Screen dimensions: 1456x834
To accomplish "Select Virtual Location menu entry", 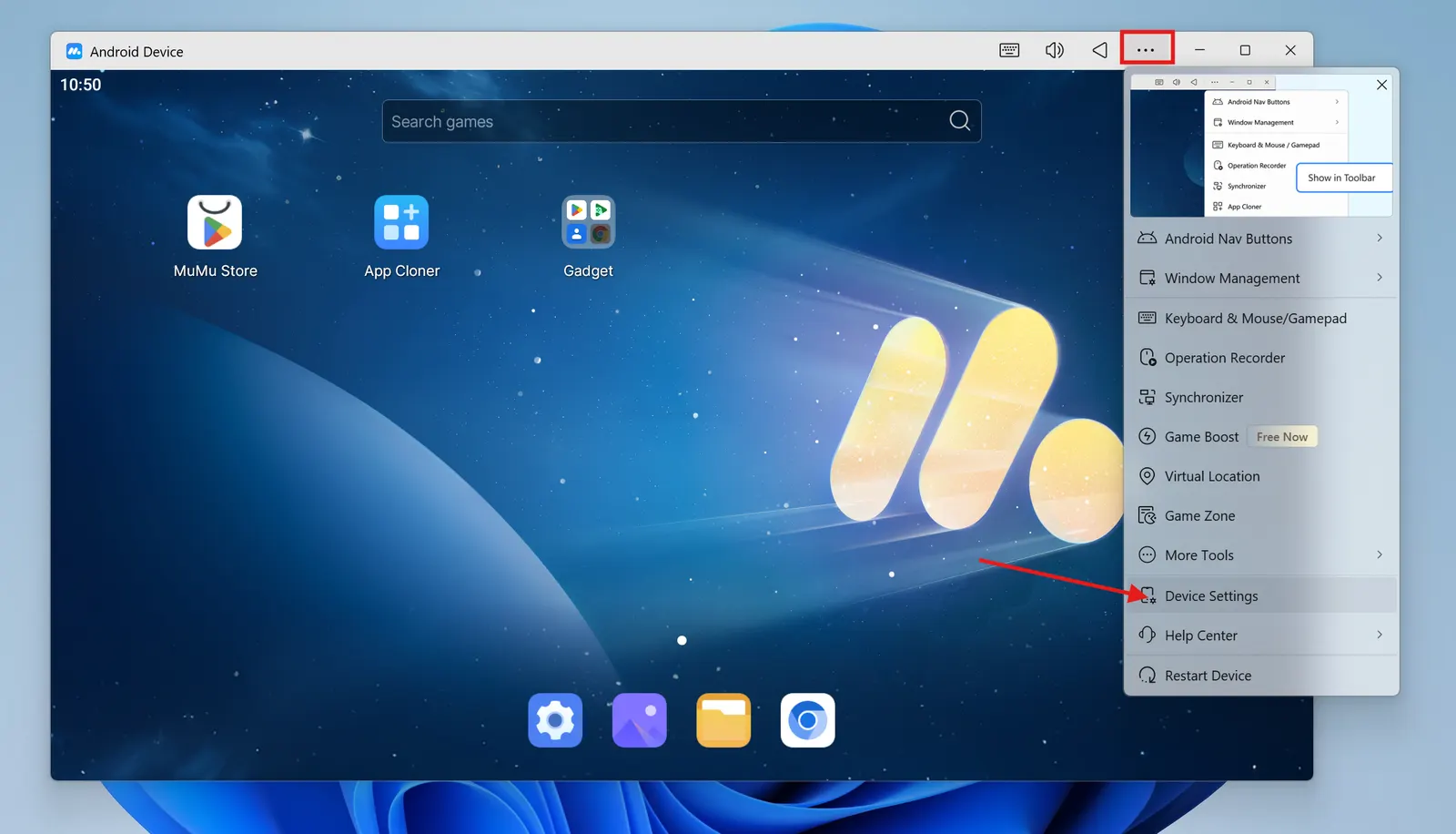I will (x=1261, y=476).
